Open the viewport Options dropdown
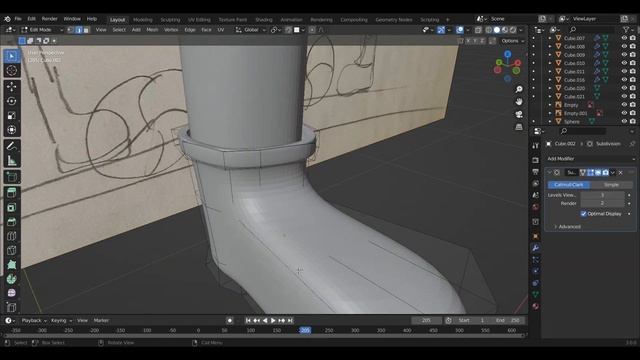This screenshot has width=640, height=360. 513,41
